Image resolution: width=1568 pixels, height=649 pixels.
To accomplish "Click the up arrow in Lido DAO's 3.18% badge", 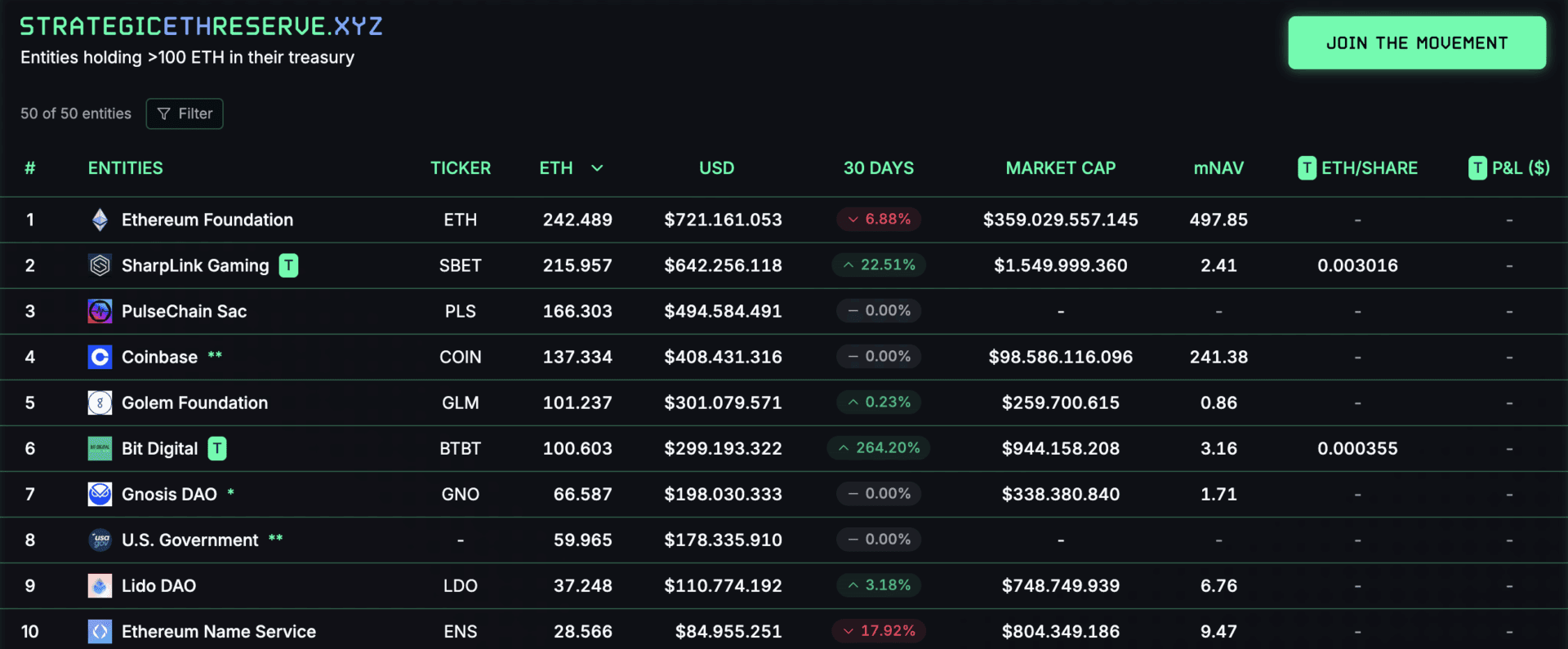I will (x=853, y=585).
